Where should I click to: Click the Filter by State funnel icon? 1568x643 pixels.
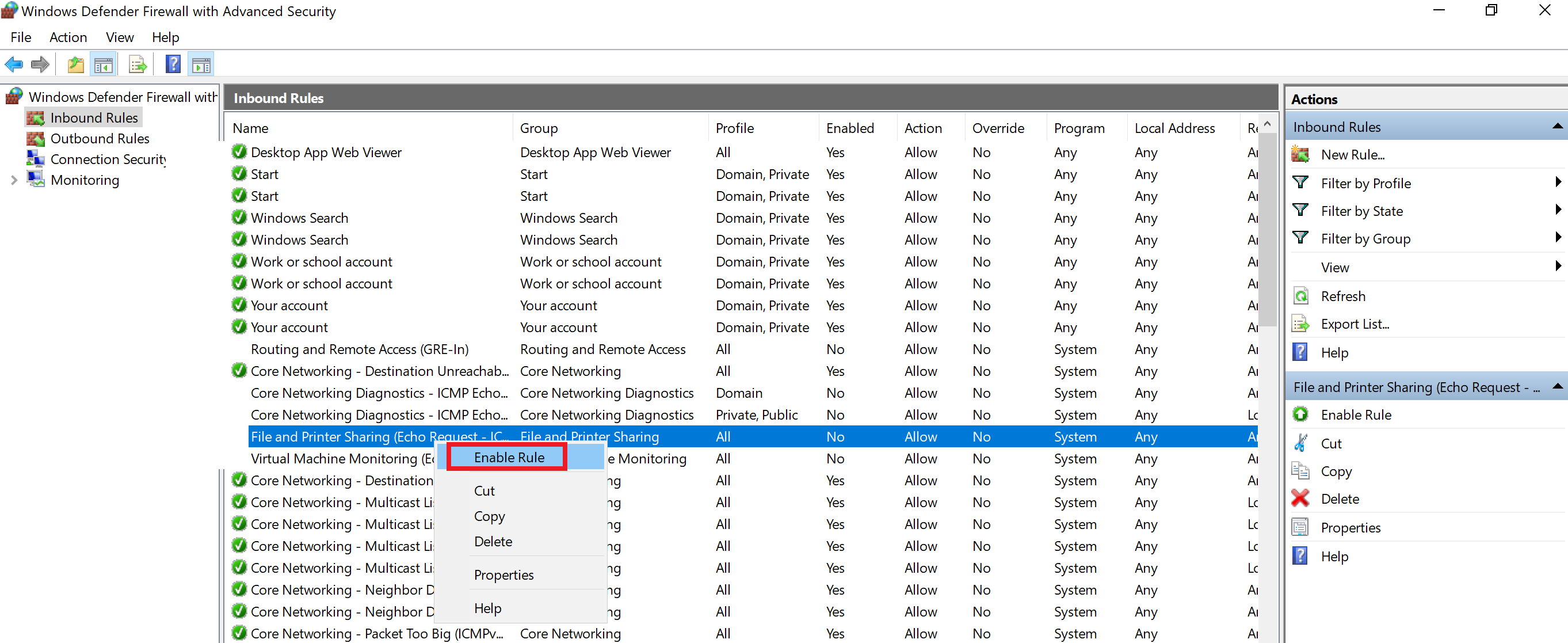[x=1301, y=211]
